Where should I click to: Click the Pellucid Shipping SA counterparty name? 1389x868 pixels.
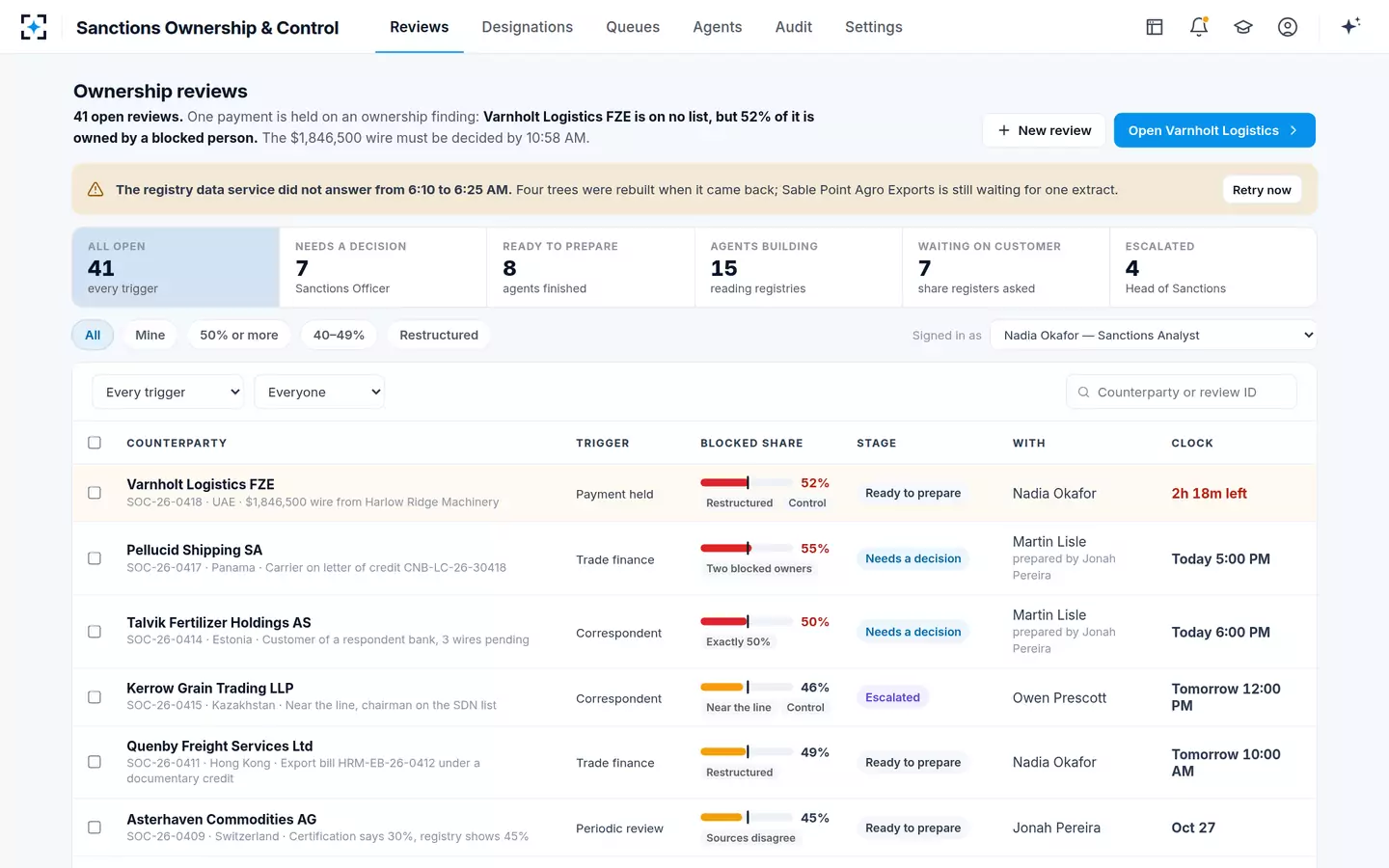194,550
